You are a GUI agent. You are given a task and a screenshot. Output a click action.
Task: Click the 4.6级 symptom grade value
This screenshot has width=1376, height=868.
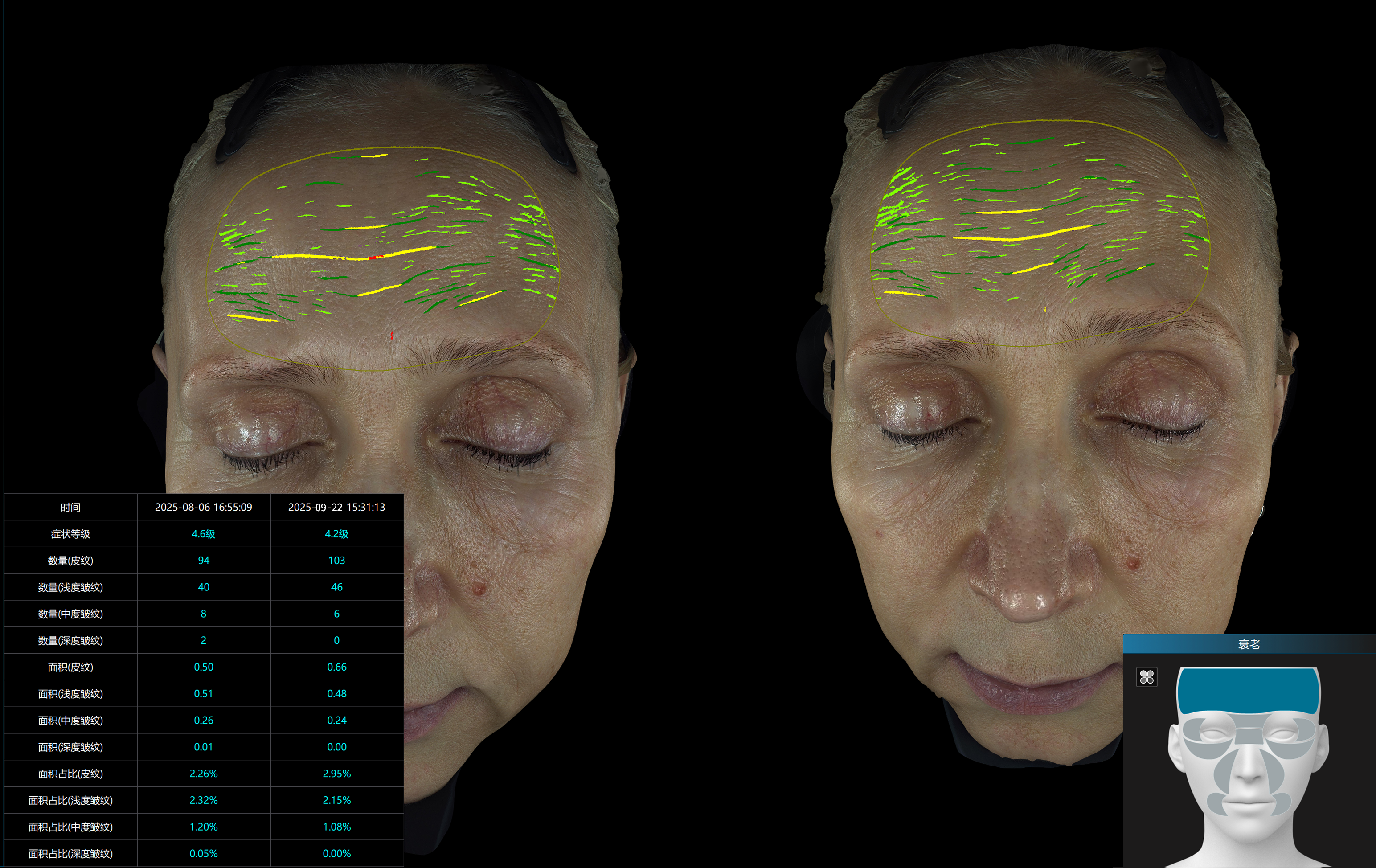click(204, 534)
